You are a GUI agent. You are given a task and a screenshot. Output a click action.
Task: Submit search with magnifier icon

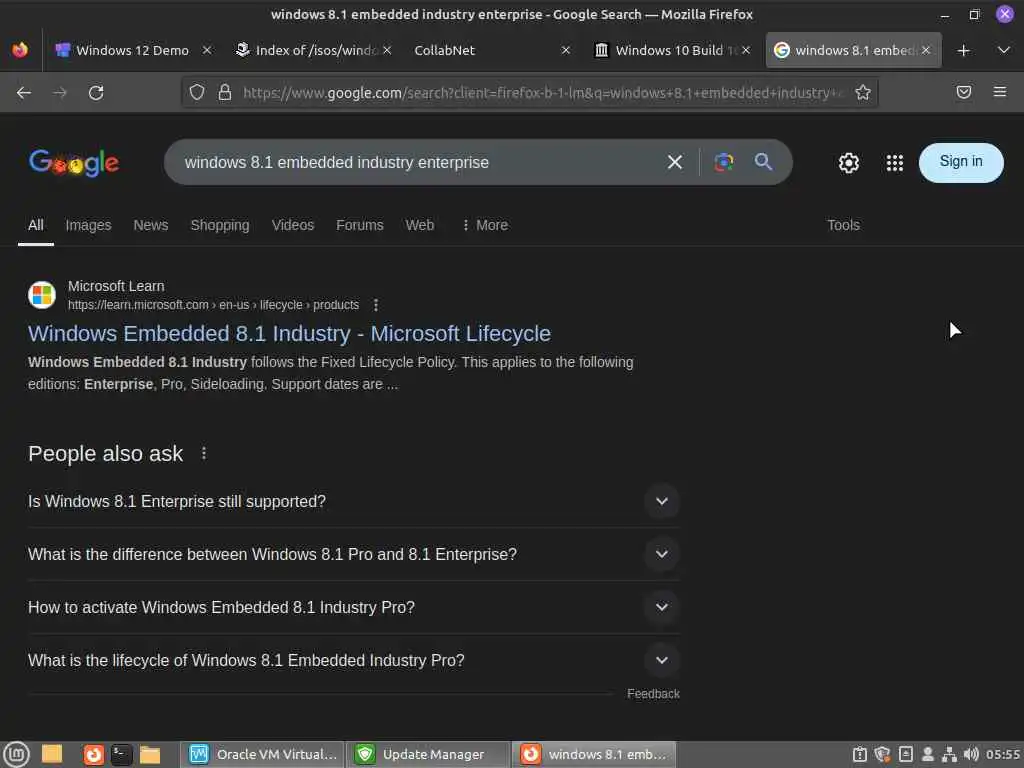(x=763, y=161)
